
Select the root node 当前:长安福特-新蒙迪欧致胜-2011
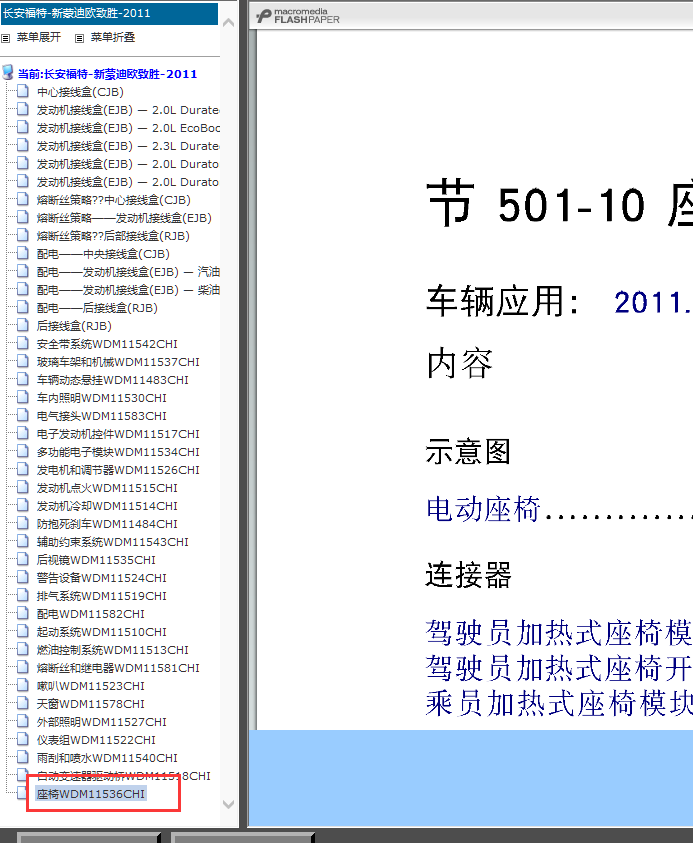(108, 74)
